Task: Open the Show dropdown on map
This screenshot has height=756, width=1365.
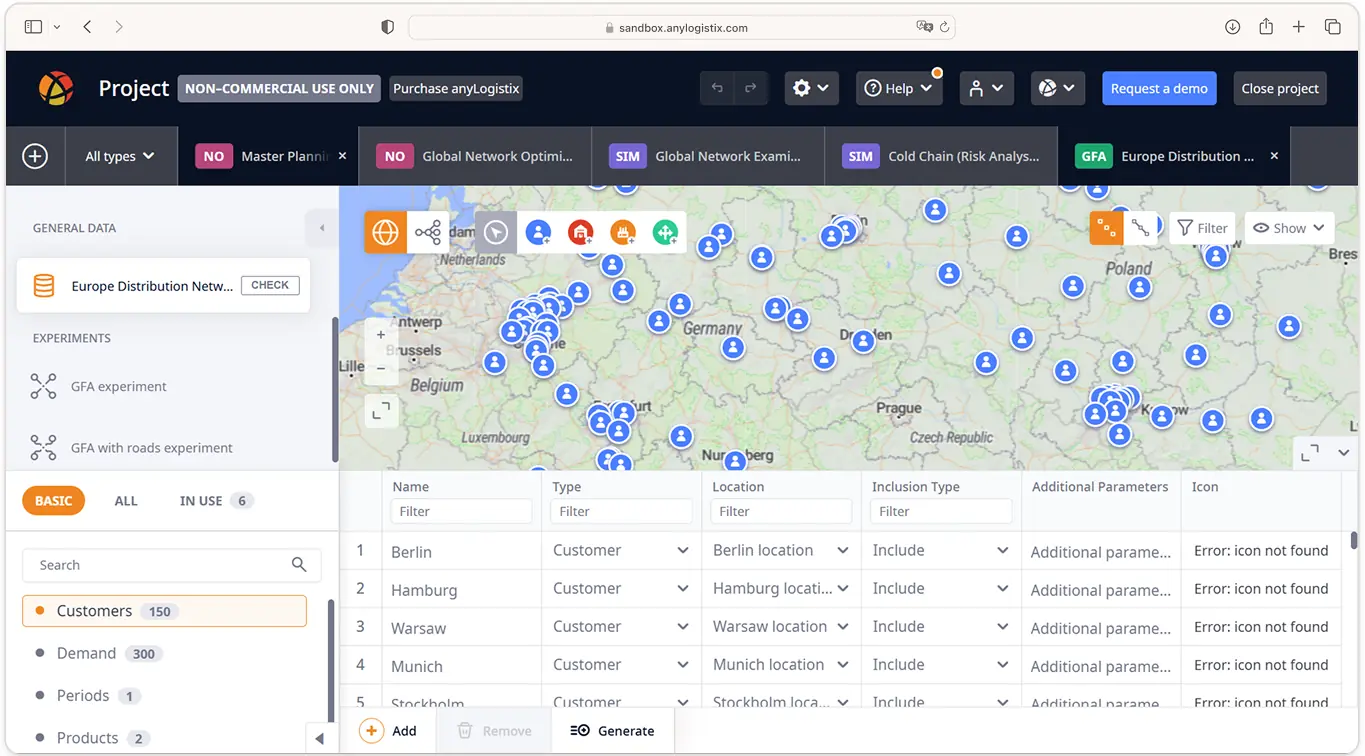Action: [1288, 228]
